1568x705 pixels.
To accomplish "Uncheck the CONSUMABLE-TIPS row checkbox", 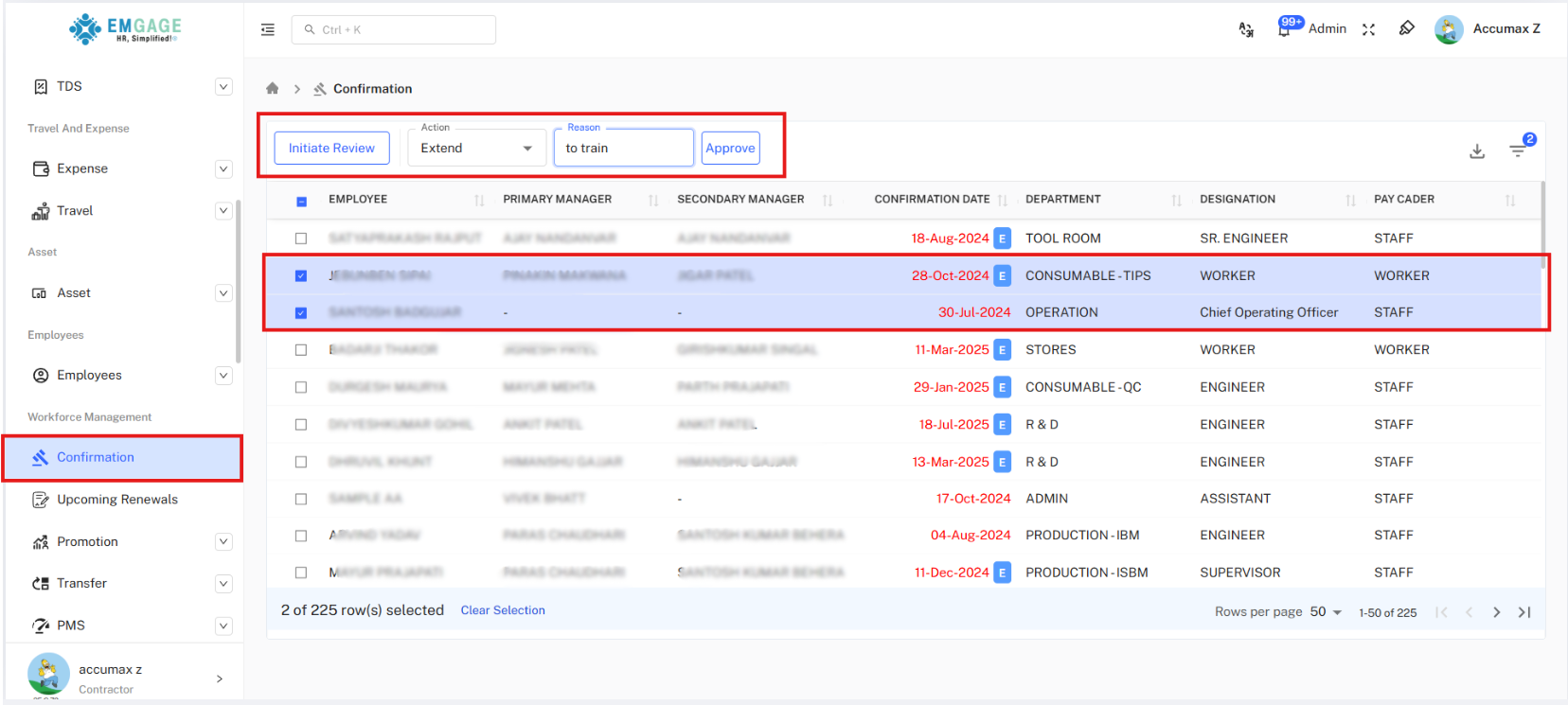I will (x=301, y=276).
